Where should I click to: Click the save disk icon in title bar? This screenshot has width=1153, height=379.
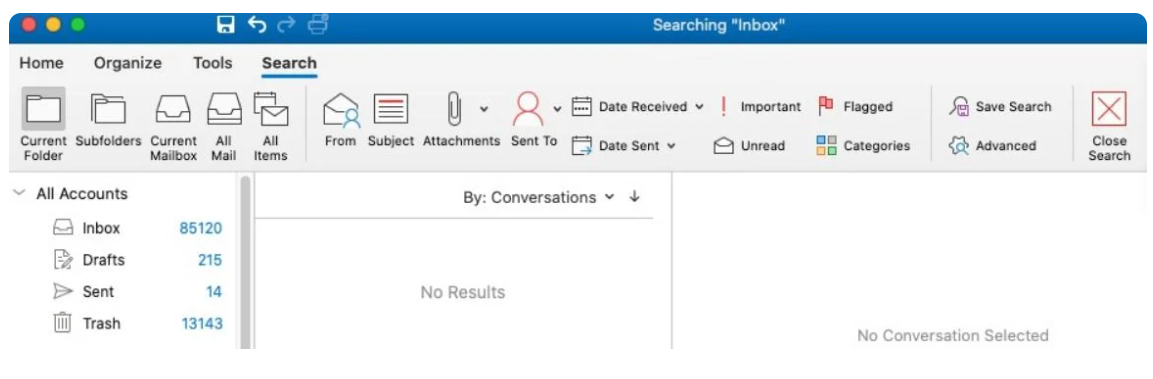[226, 25]
